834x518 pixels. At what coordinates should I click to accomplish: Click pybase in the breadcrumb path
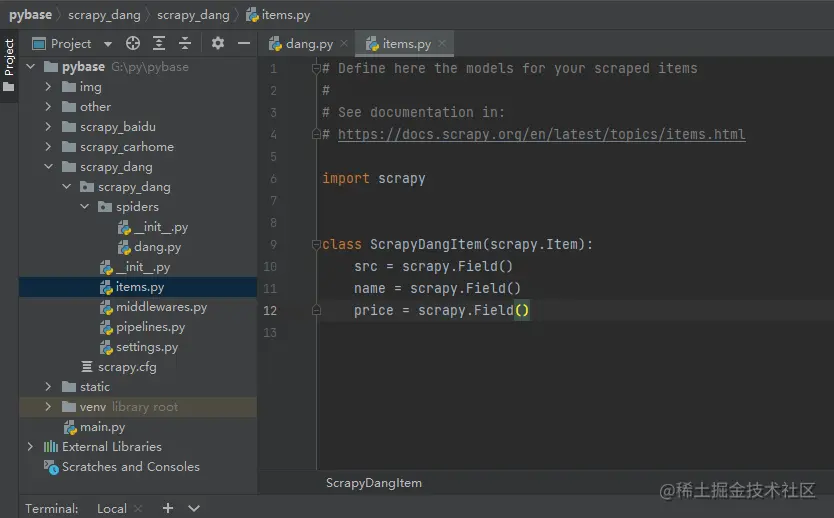click(x=30, y=15)
